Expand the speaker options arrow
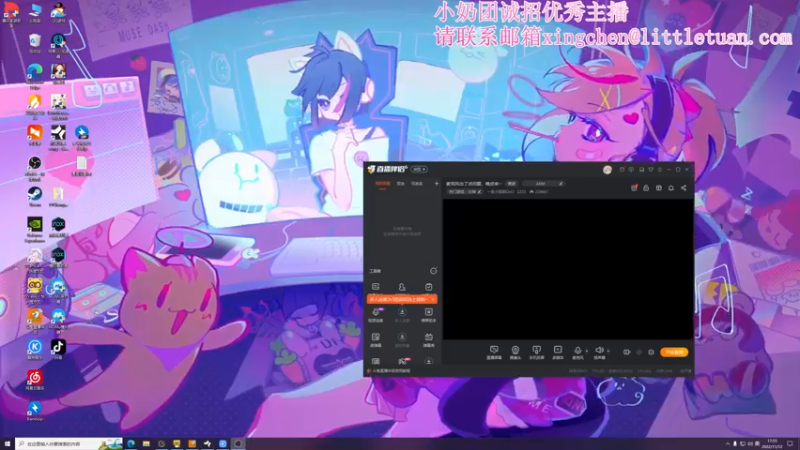The width and height of the screenshot is (800, 450). pos(608,351)
